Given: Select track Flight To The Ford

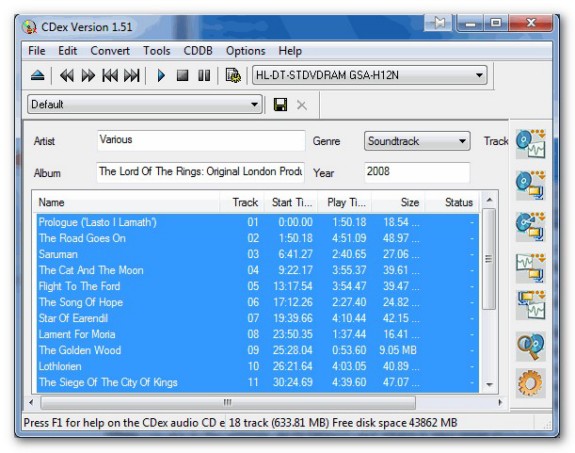Looking at the screenshot, I should pyautogui.click(x=258, y=286).
